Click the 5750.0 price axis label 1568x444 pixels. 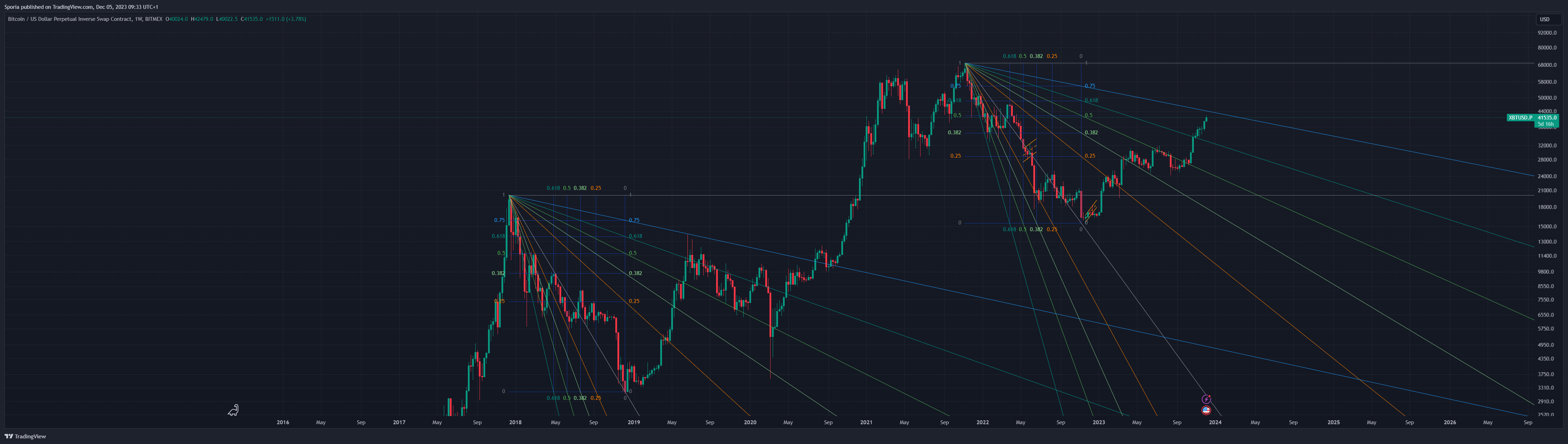tap(1545, 329)
